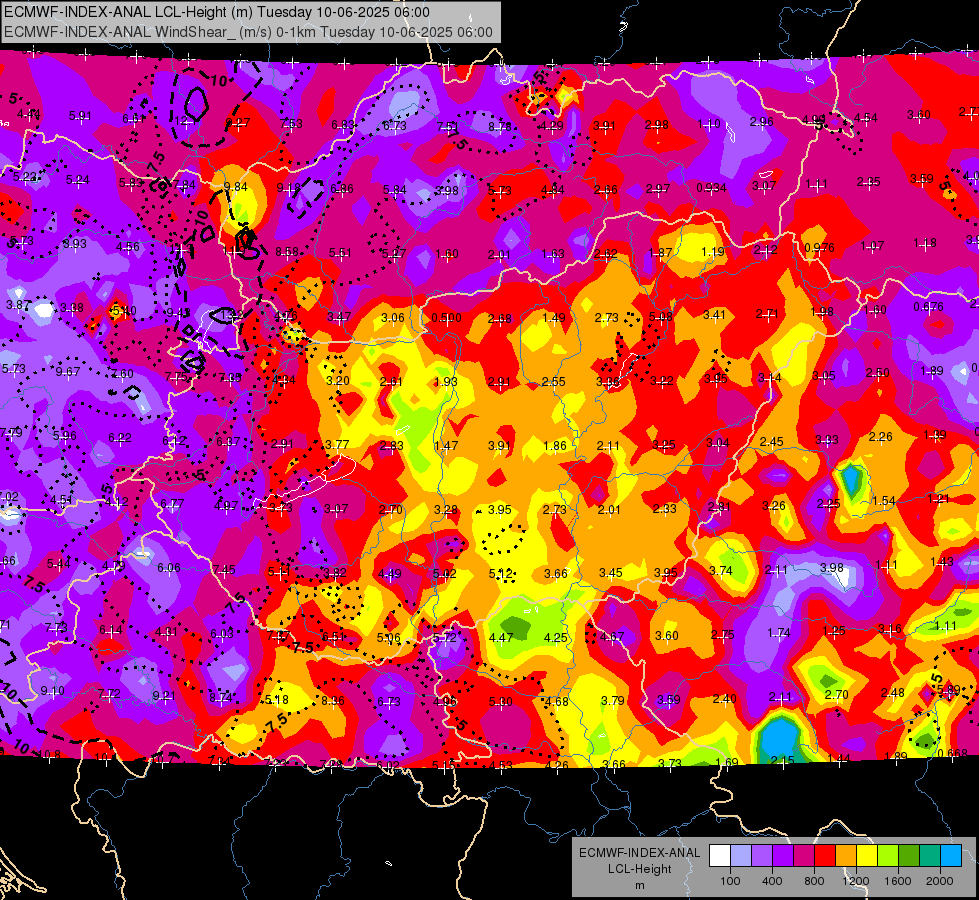
Task: Click the grid value 8.74
Action: click(221, 698)
